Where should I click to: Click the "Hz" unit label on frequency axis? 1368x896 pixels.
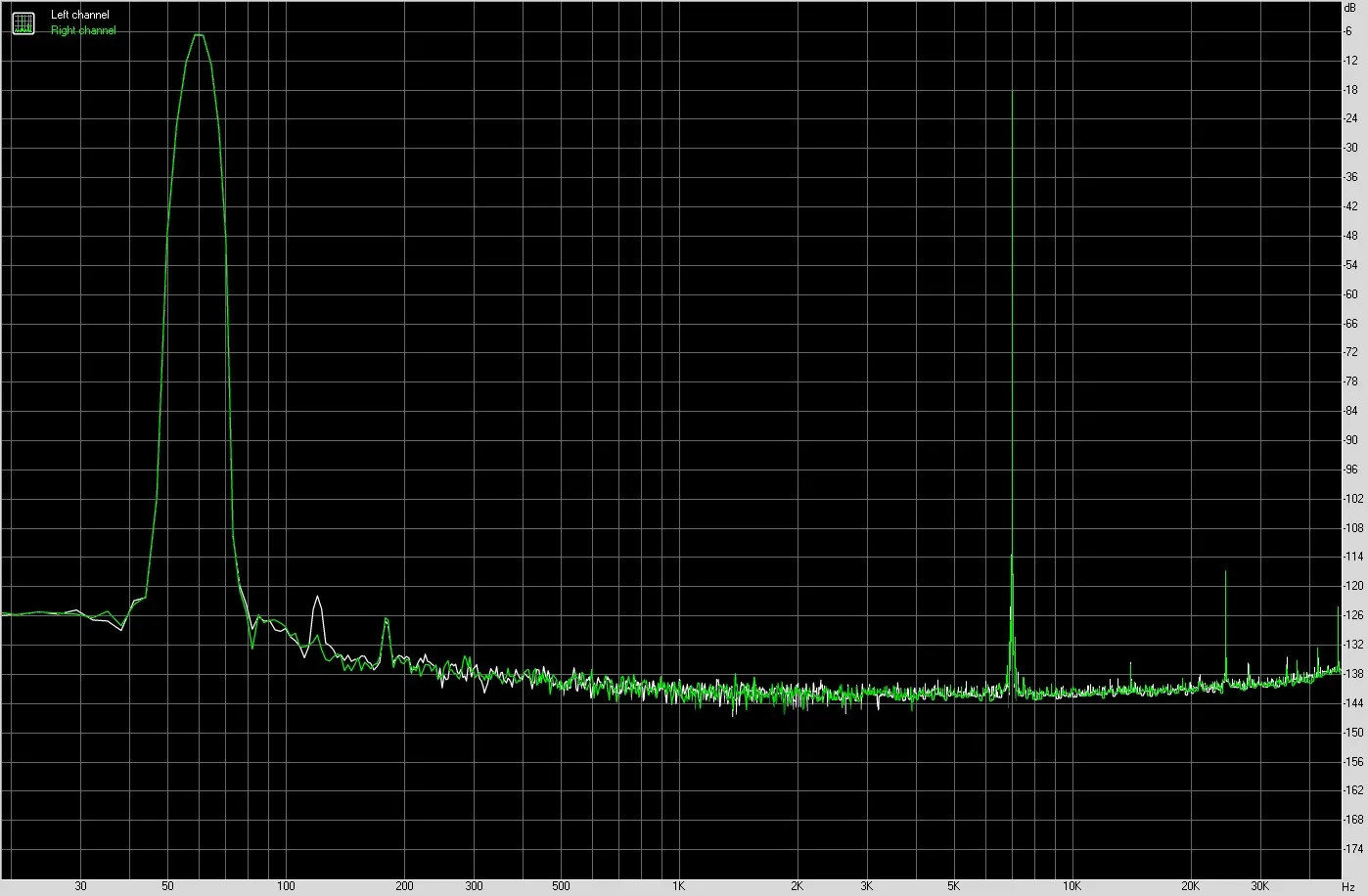click(1347, 886)
